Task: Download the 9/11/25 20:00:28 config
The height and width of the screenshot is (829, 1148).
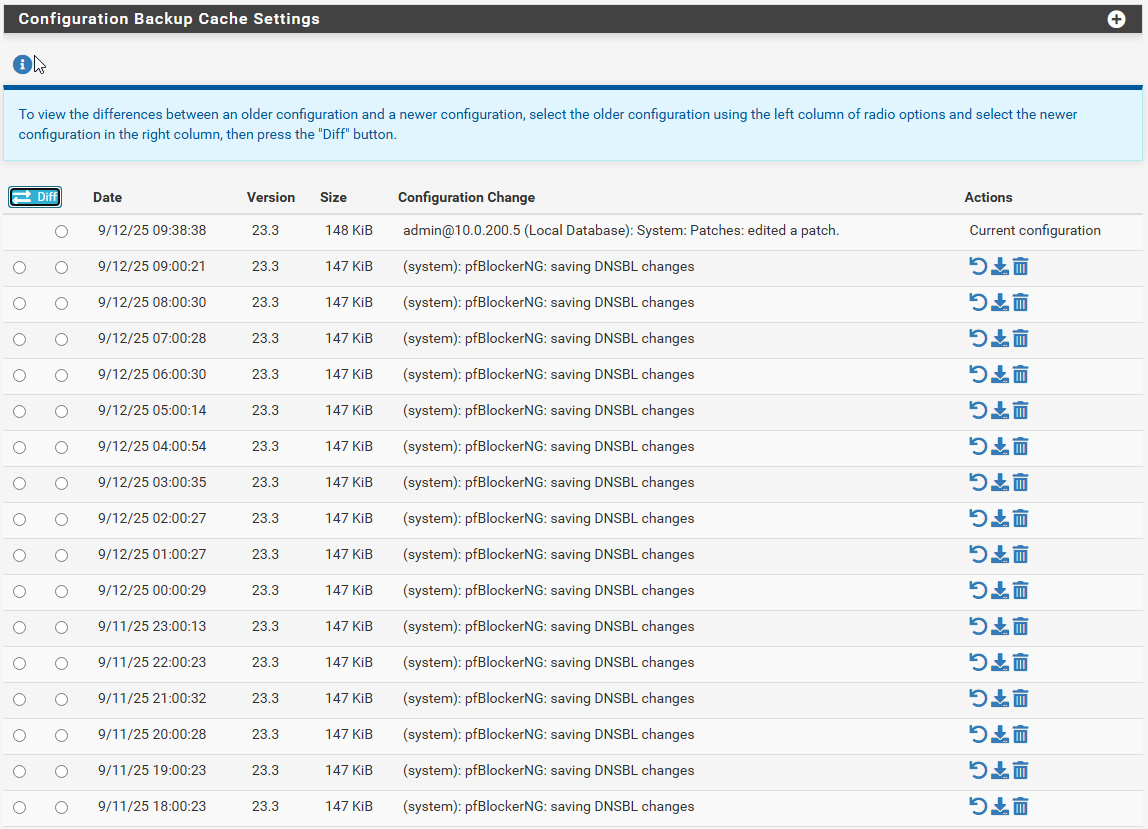Action: coord(999,735)
